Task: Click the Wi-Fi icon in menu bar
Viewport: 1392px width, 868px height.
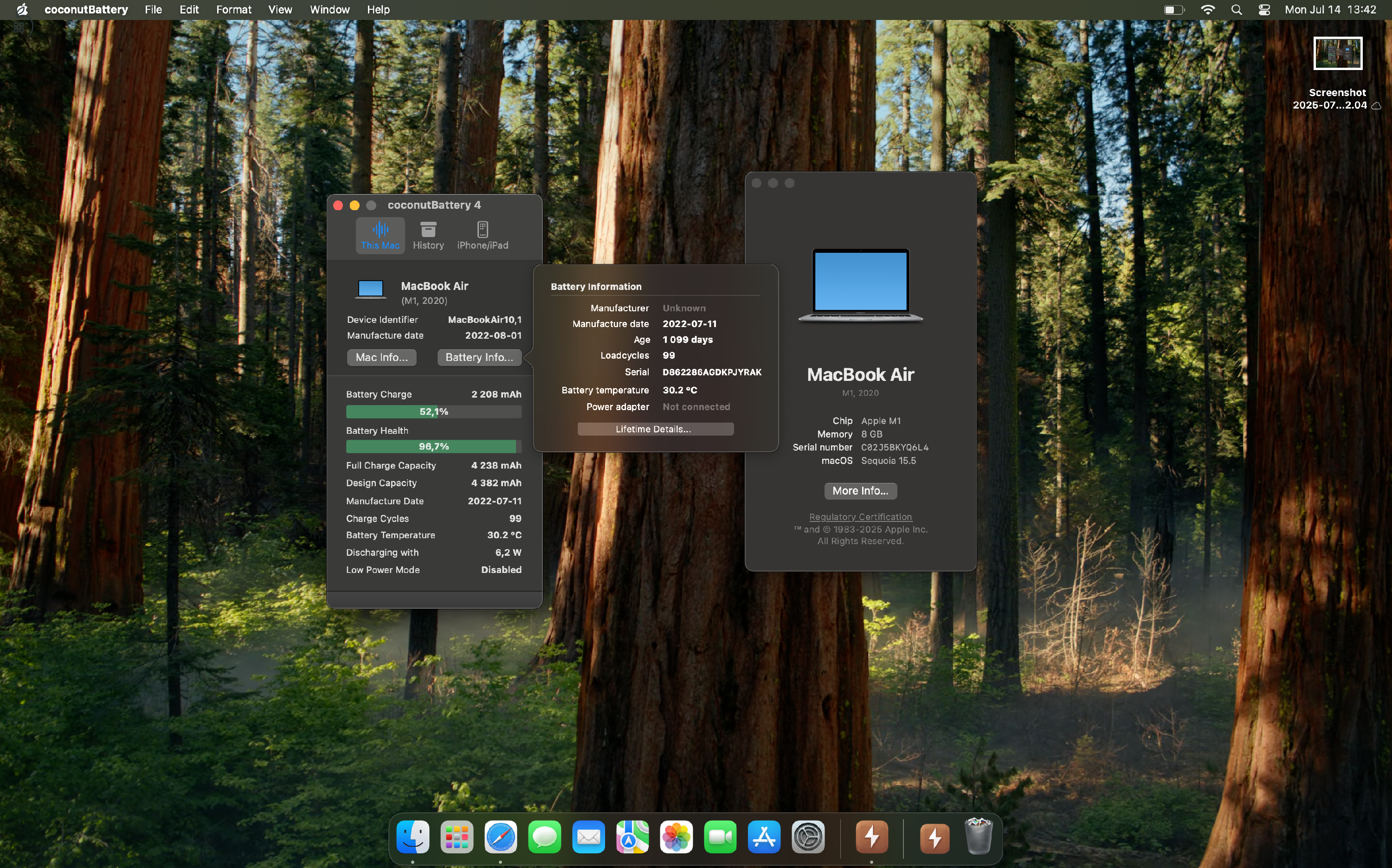Action: (x=1208, y=10)
